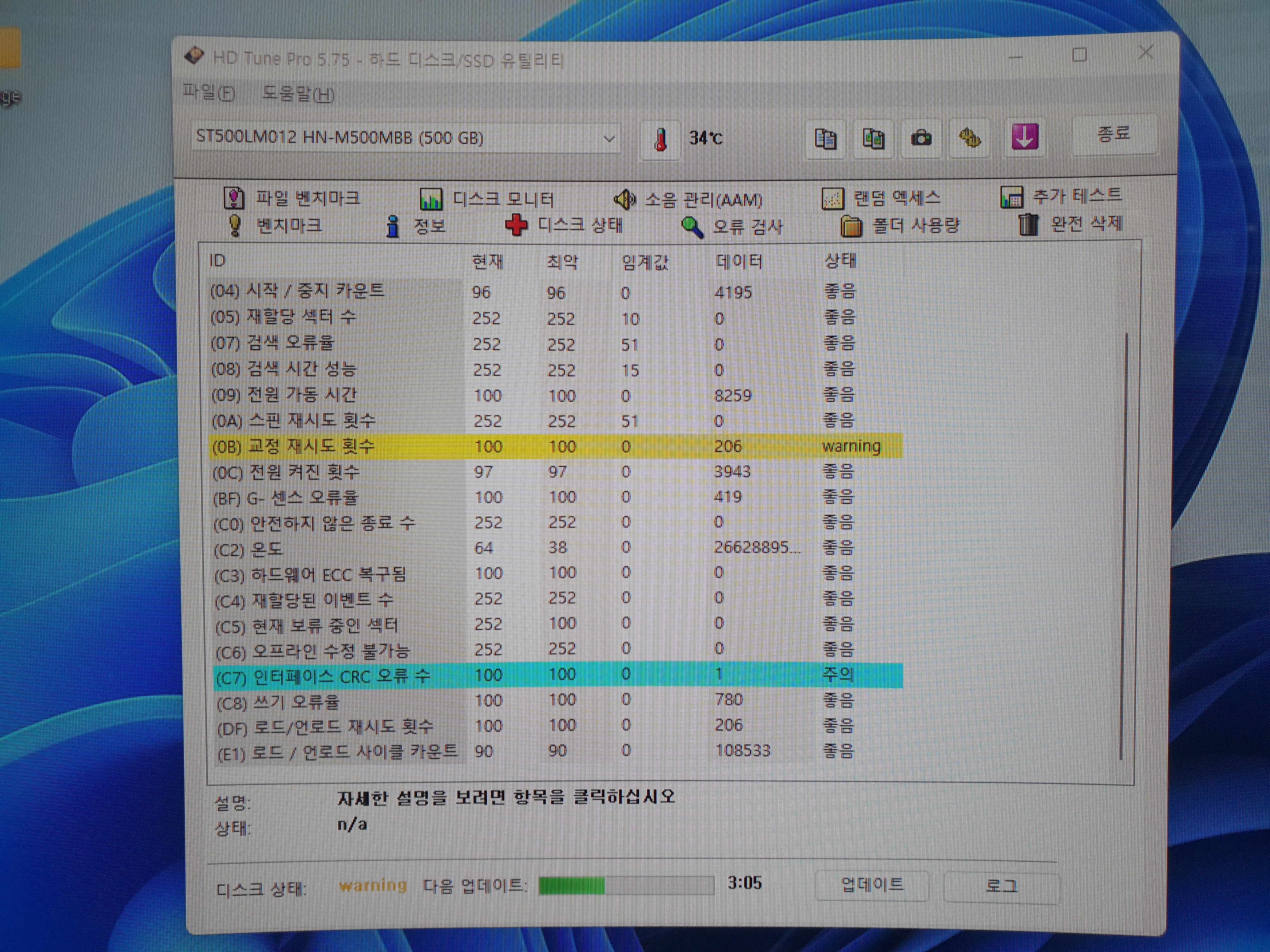Click the red cross 디스크 상태 icon

[x=516, y=225]
